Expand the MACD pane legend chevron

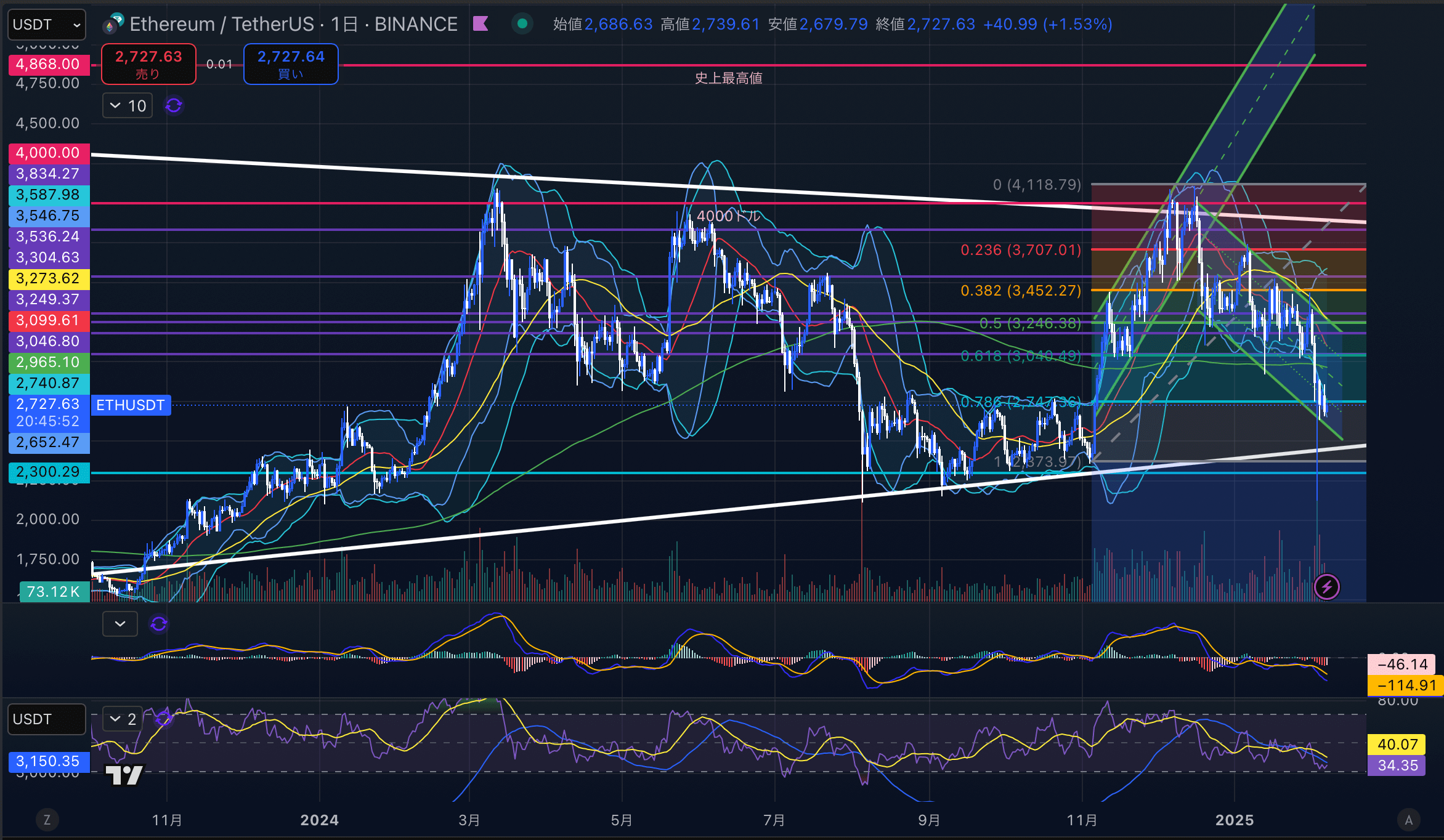point(120,624)
